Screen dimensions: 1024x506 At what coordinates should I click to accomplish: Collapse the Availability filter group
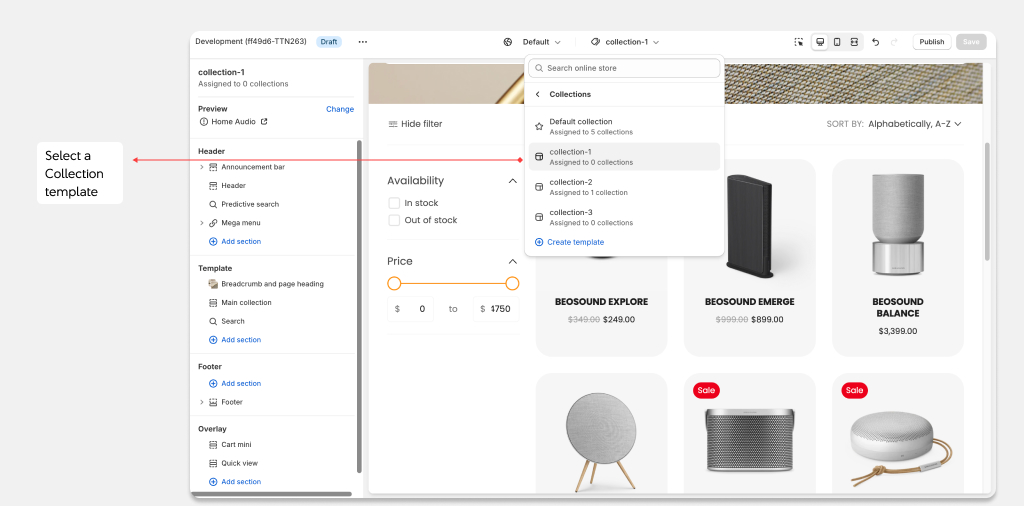click(512, 181)
